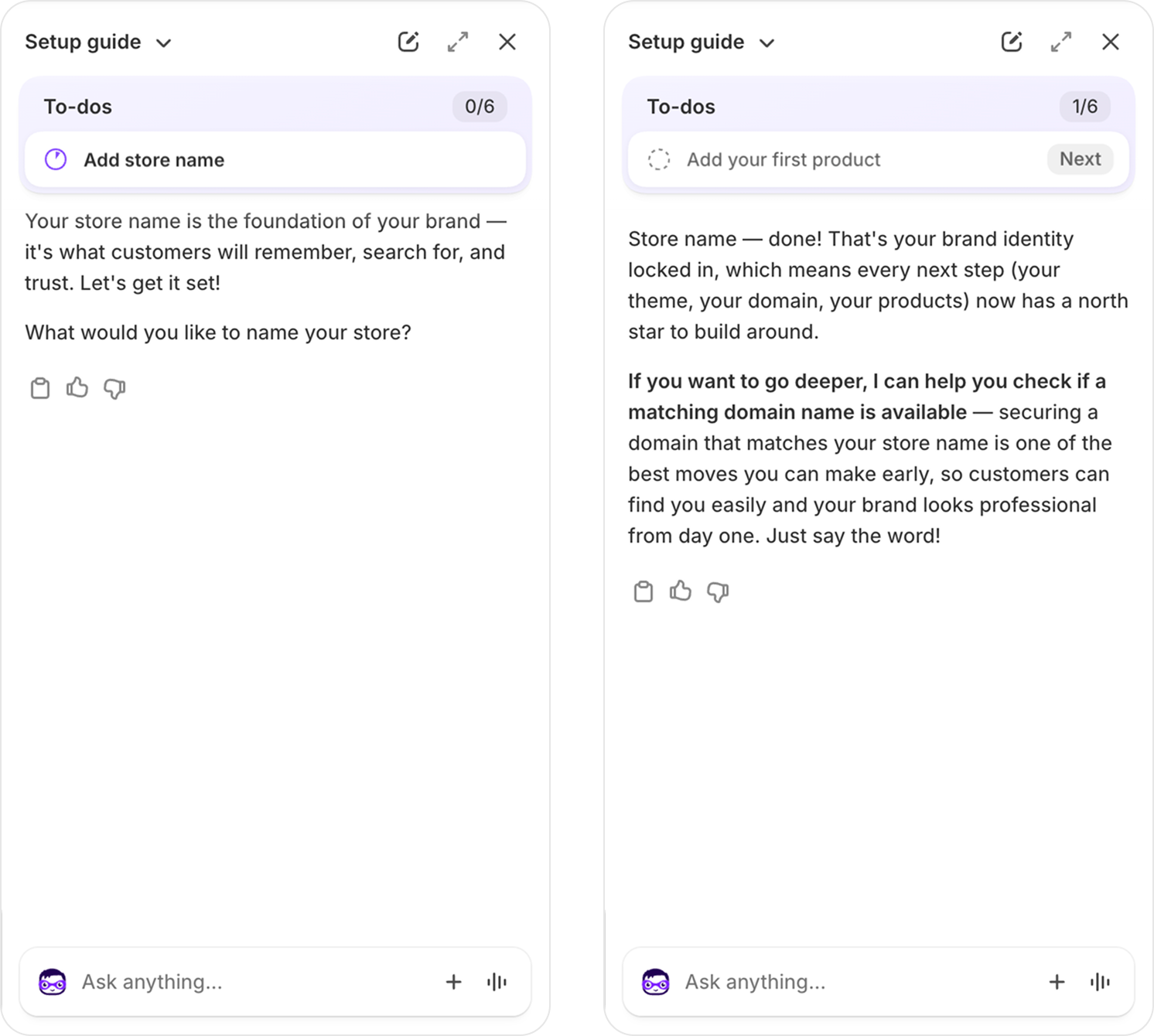Click the new chat icon in left panel
The width and height of the screenshot is (1154, 1036).
click(408, 42)
